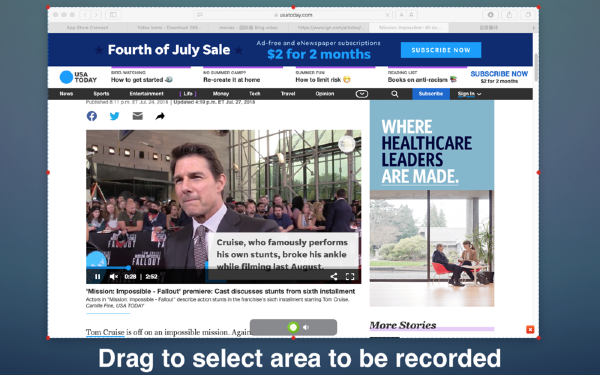Viewport: 600px width, 375px height.
Task: Switch to the App Store Connect tab
Action: coord(87,28)
